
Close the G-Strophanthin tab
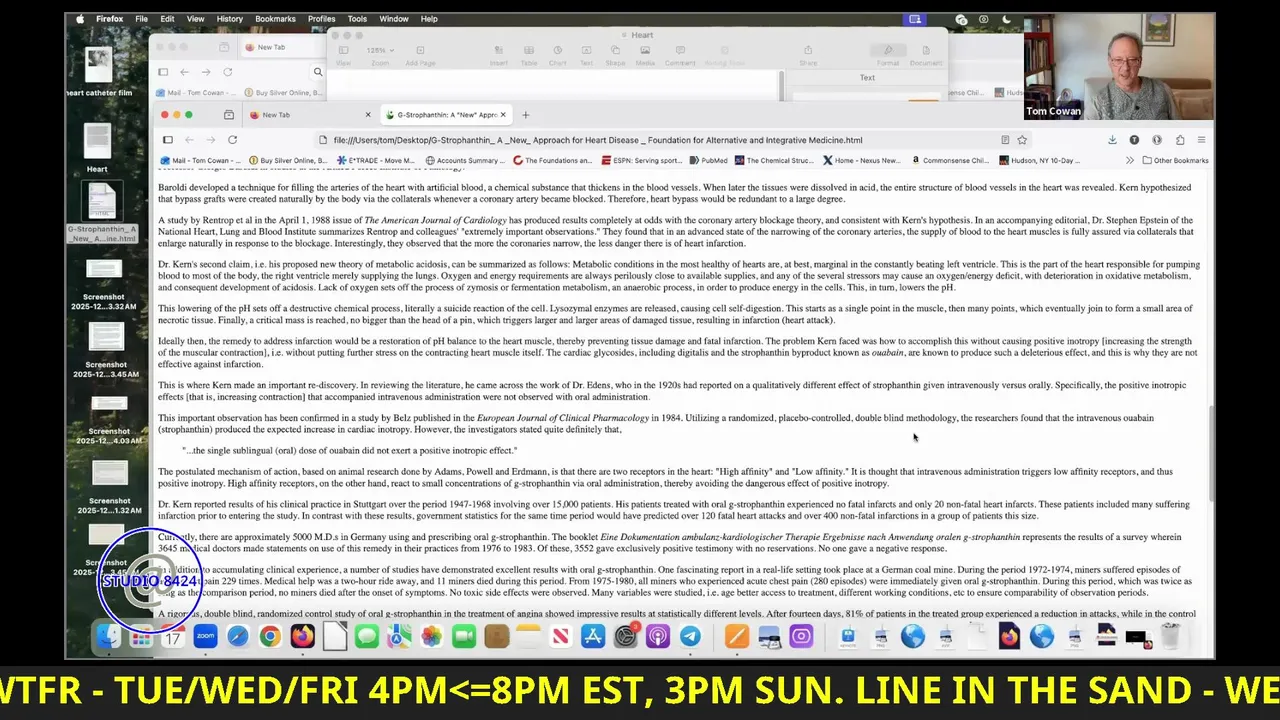point(502,115)
